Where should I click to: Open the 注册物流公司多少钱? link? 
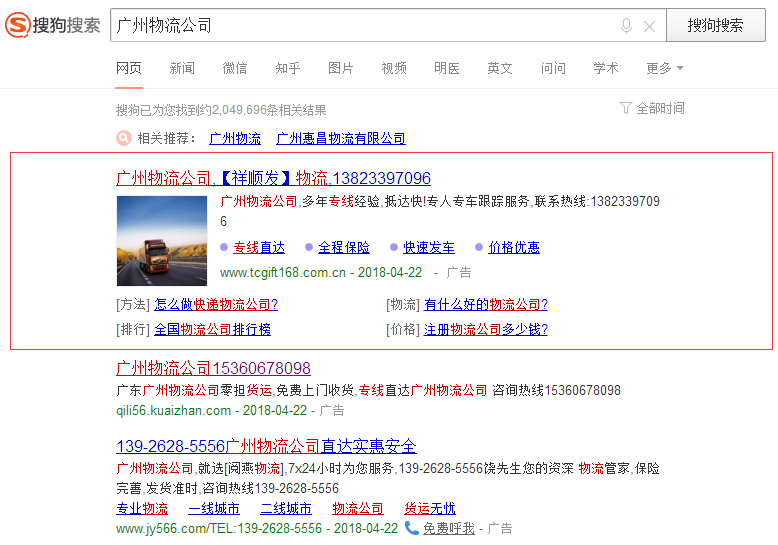pos(485,329)
